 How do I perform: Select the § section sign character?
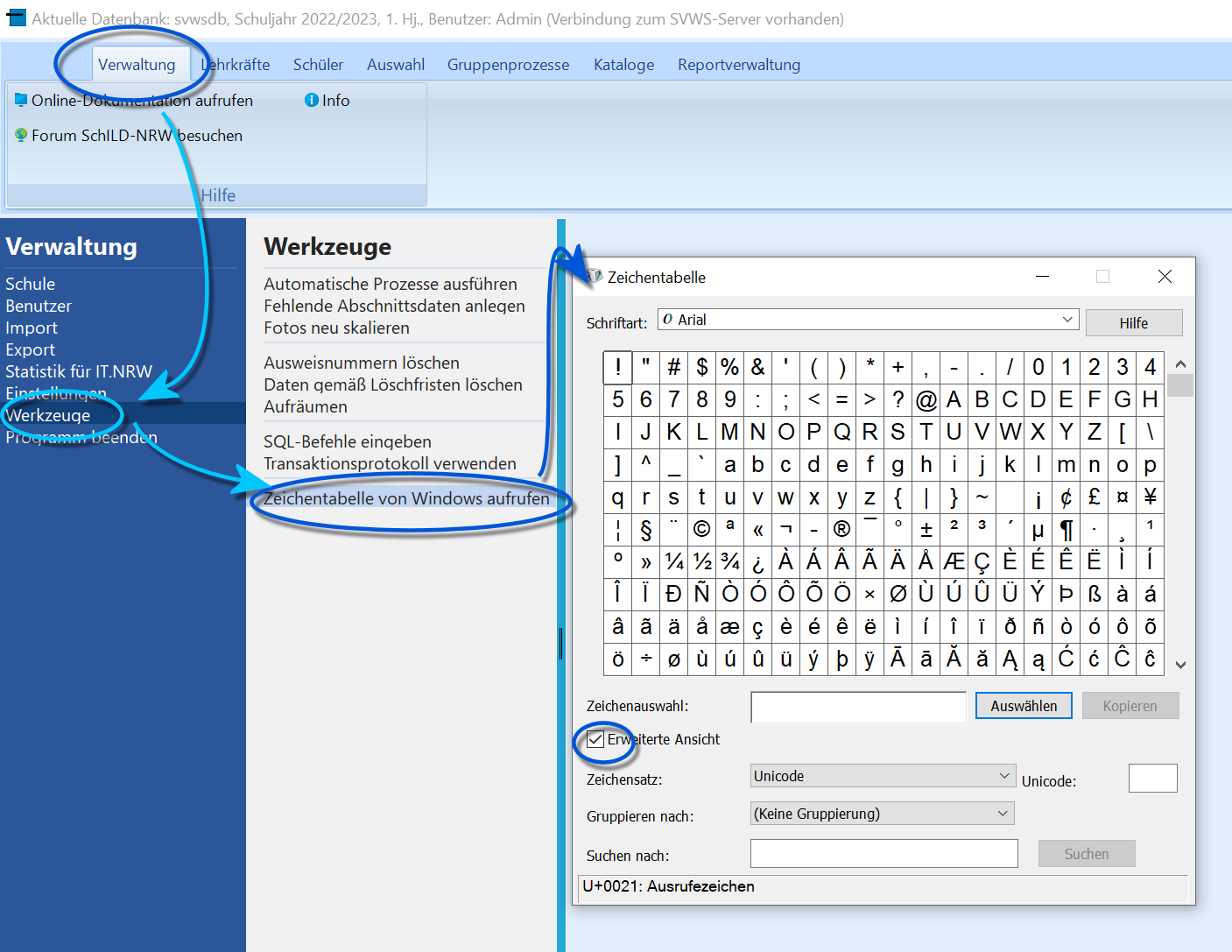(645, 529)
